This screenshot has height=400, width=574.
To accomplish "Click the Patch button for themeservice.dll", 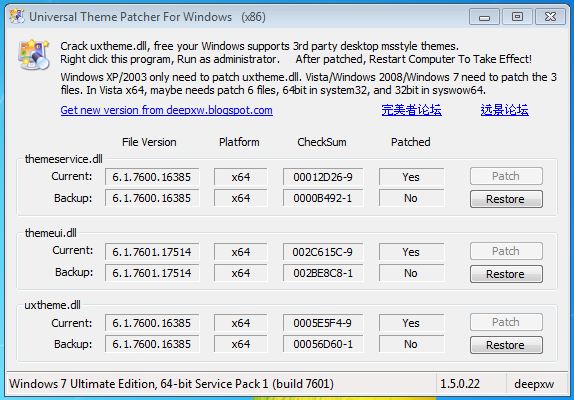I will click(506, 176).
